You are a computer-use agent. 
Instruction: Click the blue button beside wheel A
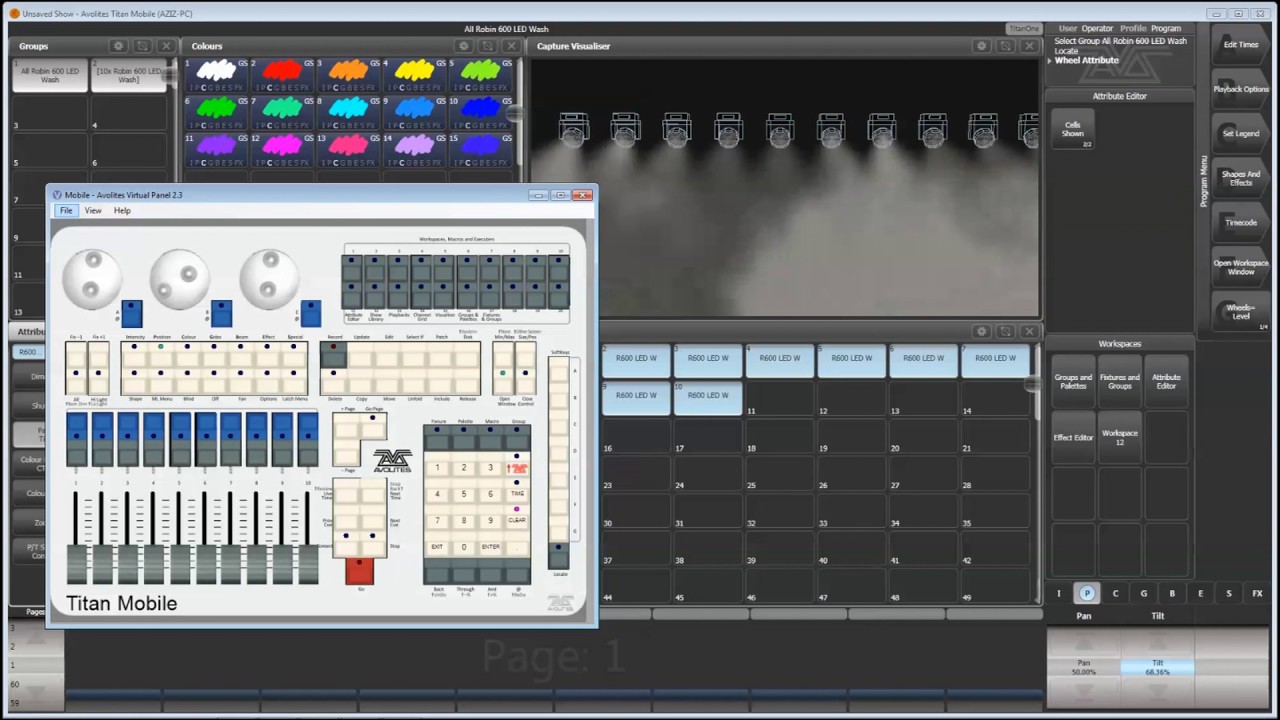[x=132, y=314]
